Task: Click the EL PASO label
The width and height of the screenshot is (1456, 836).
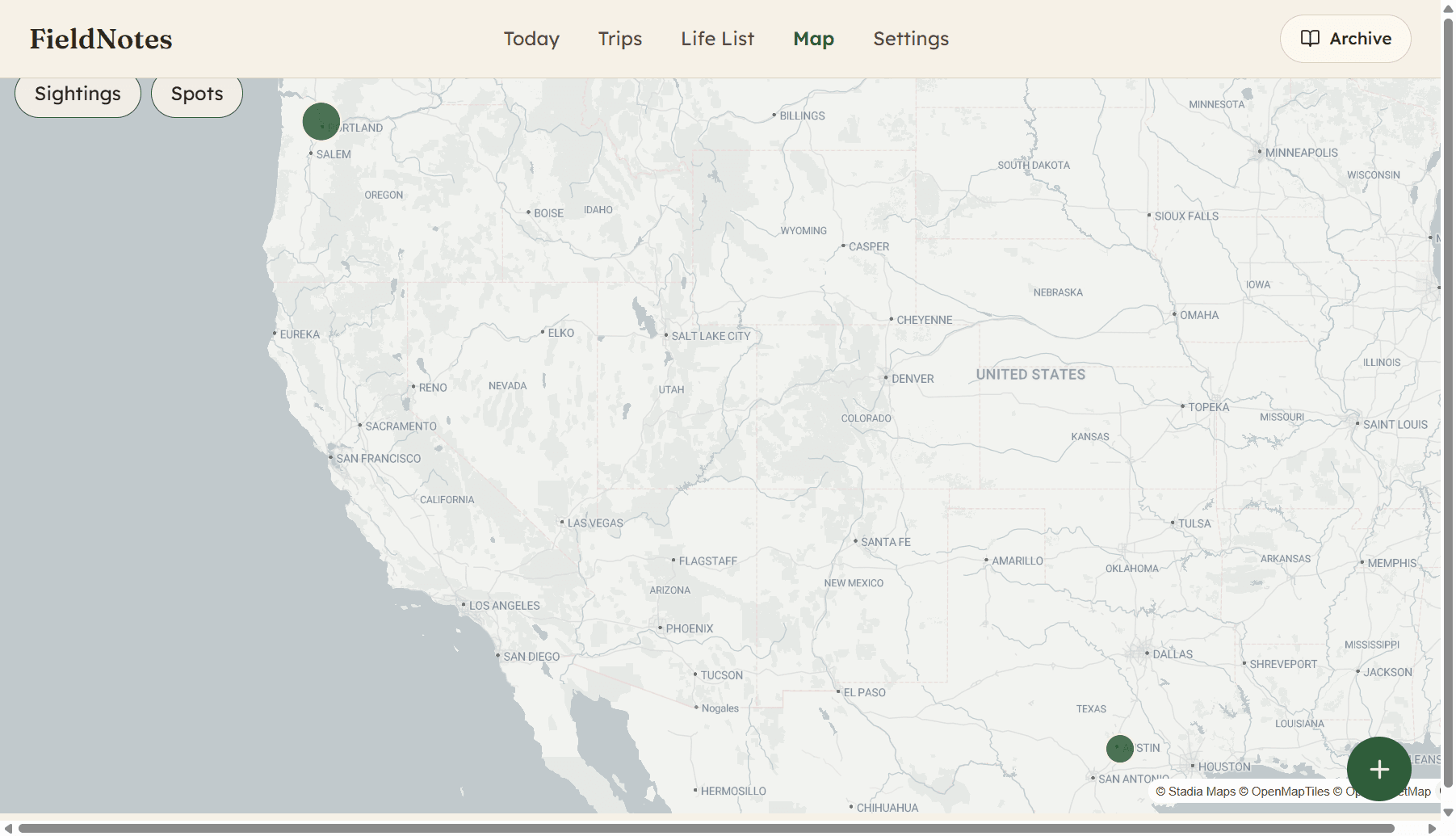Action: (865, 693)
